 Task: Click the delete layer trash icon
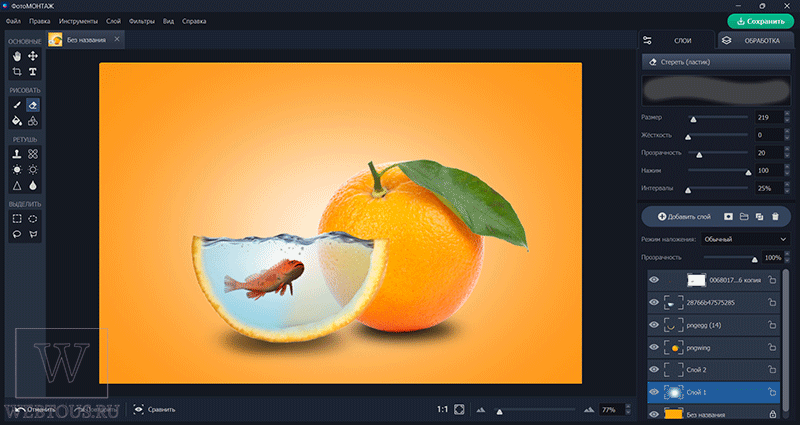click(776, 217)
